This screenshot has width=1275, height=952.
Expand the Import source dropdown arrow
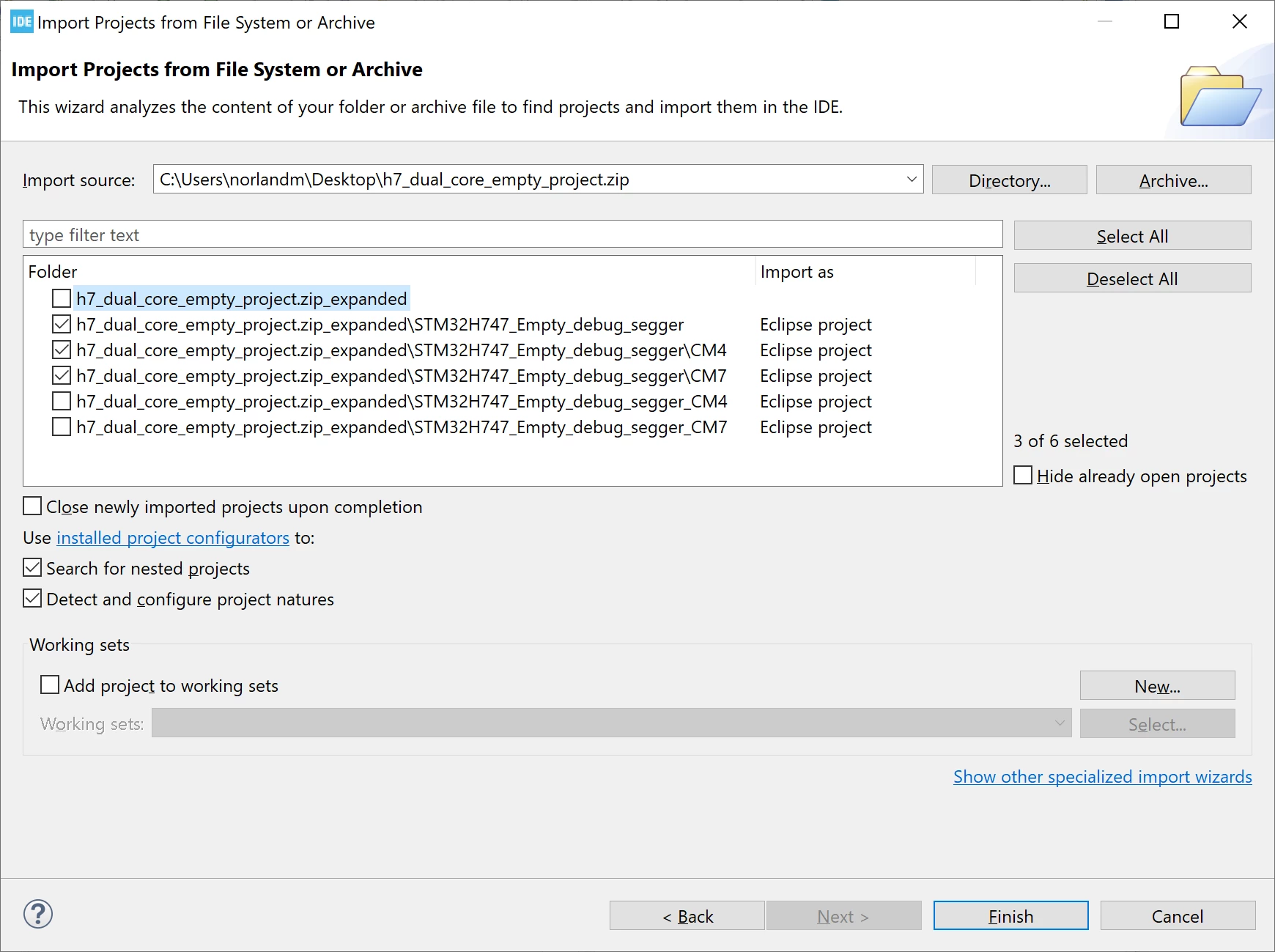pyautogui.click(x=912, y=180)
